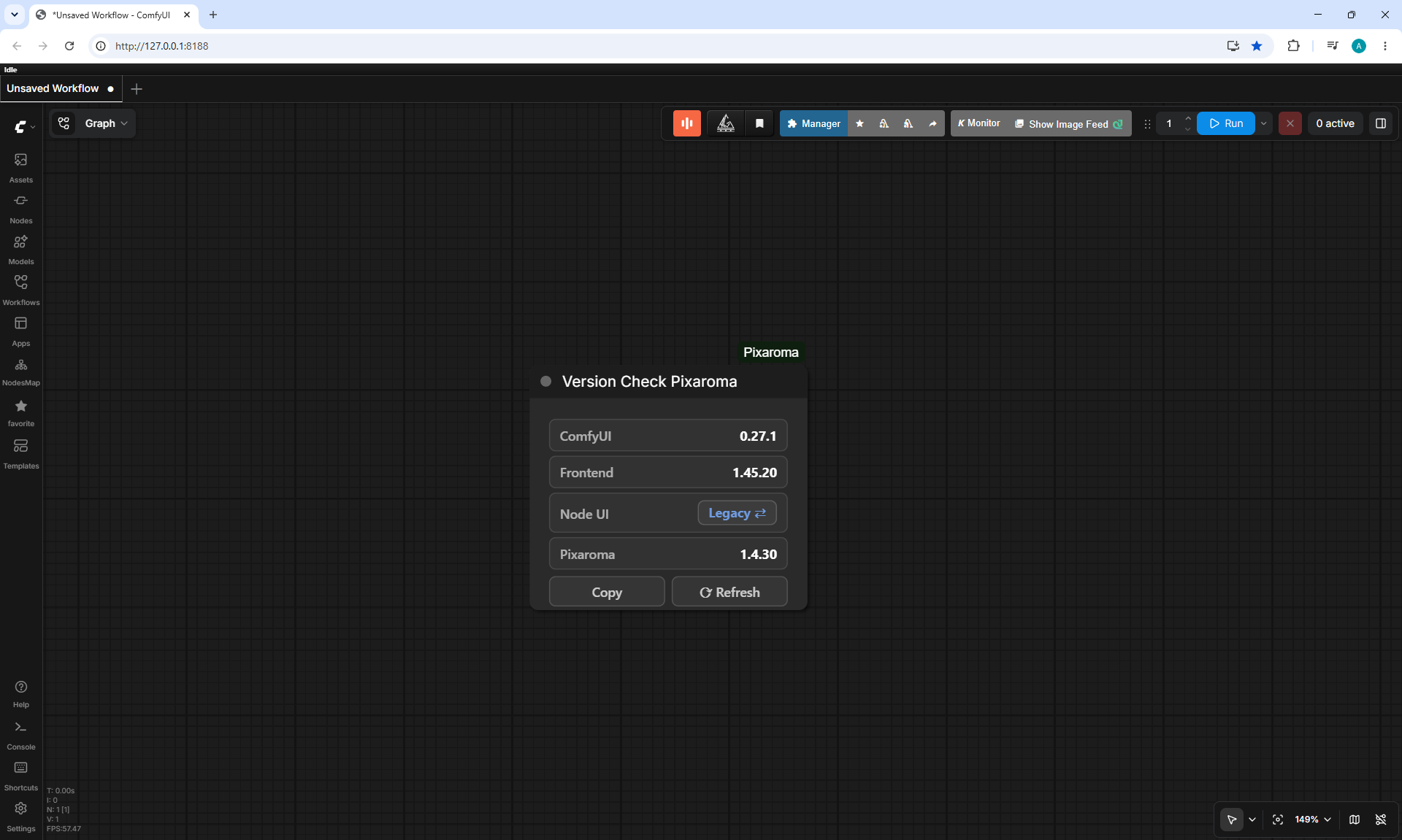Toggle the right side panel
Viewport: 1402px width, 840px height.
(x=1381, y=123)
